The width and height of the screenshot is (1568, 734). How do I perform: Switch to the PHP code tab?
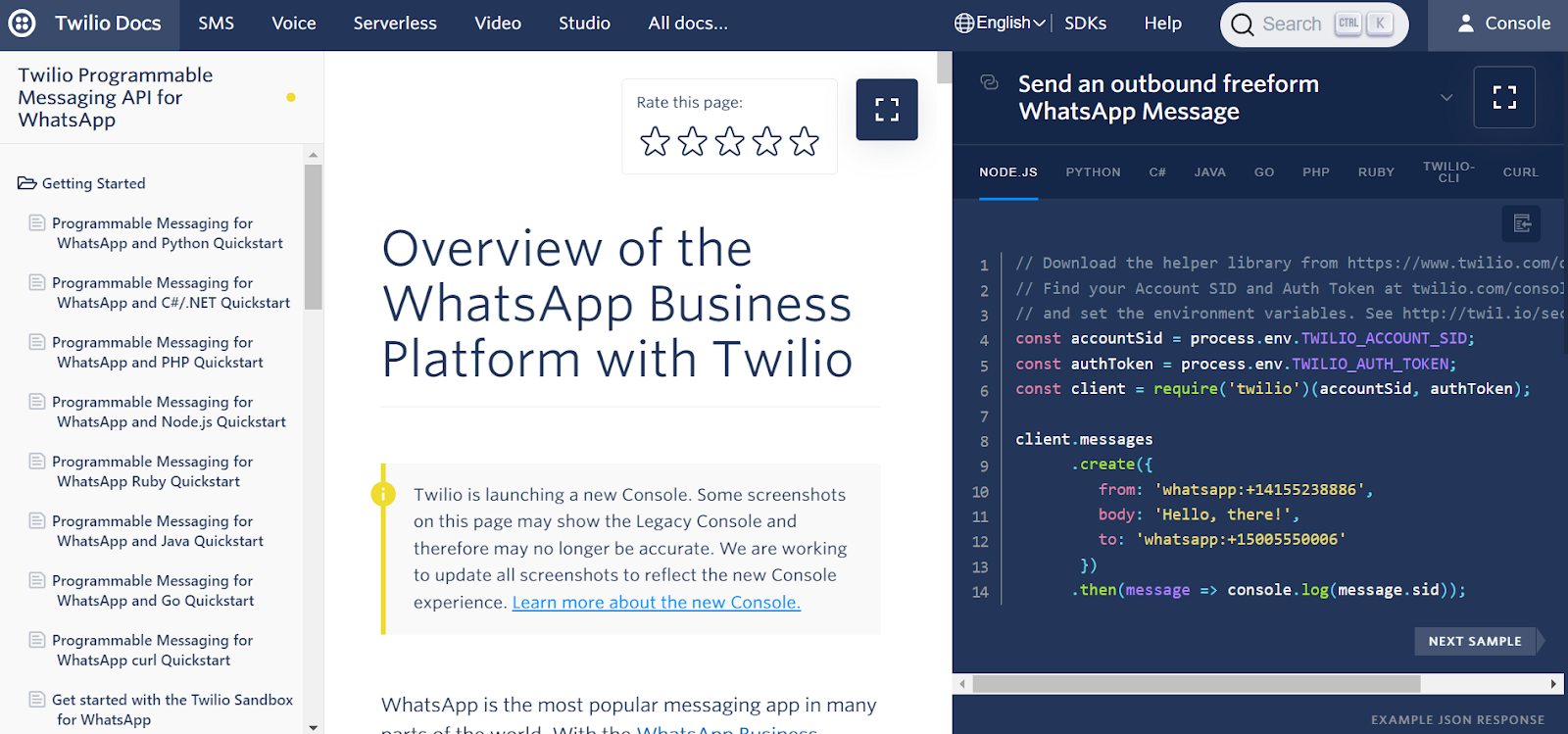(1316, 172)
